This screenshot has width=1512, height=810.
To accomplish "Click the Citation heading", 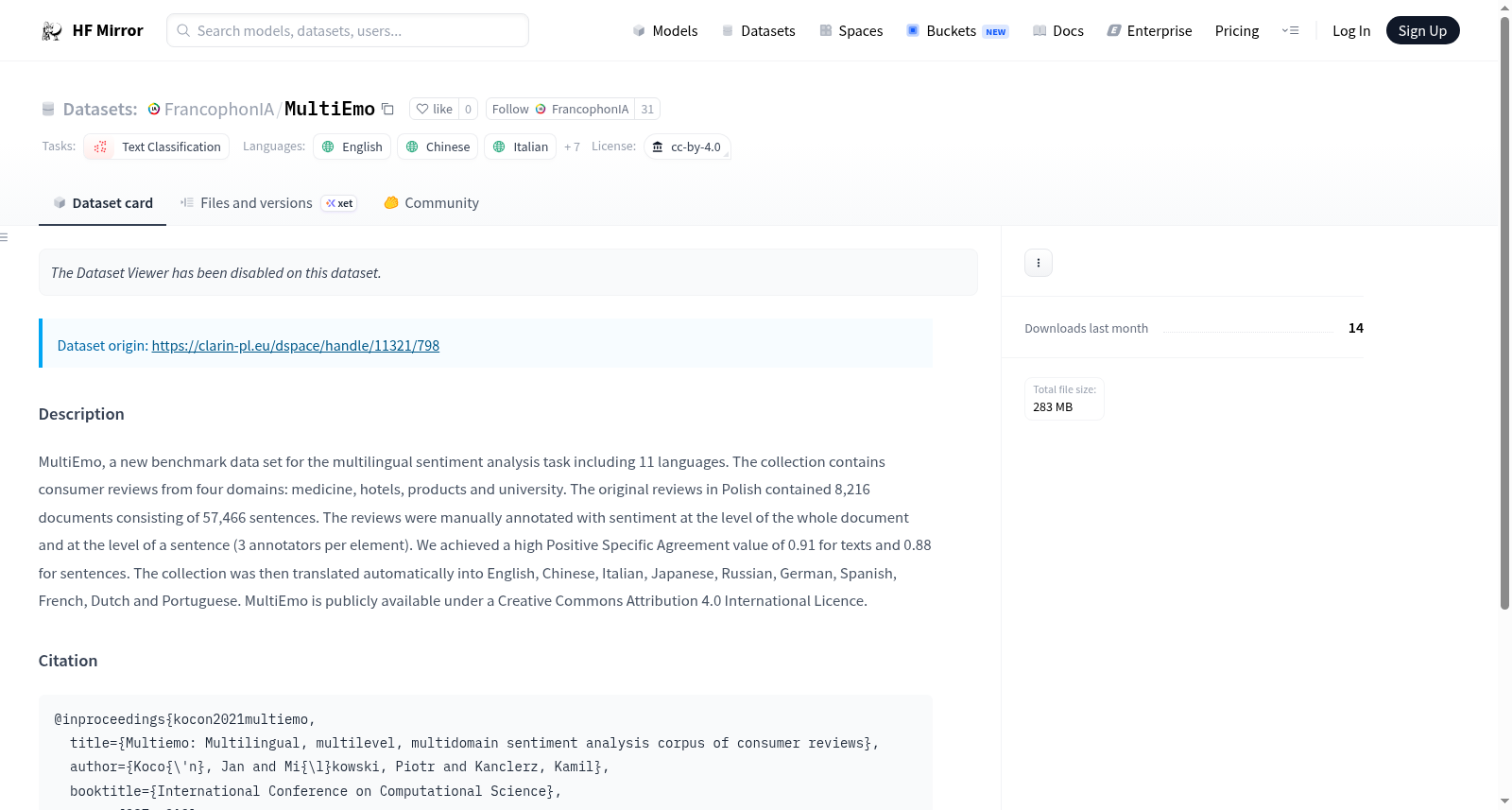I will pyautogui.click(x=68, y=661).
